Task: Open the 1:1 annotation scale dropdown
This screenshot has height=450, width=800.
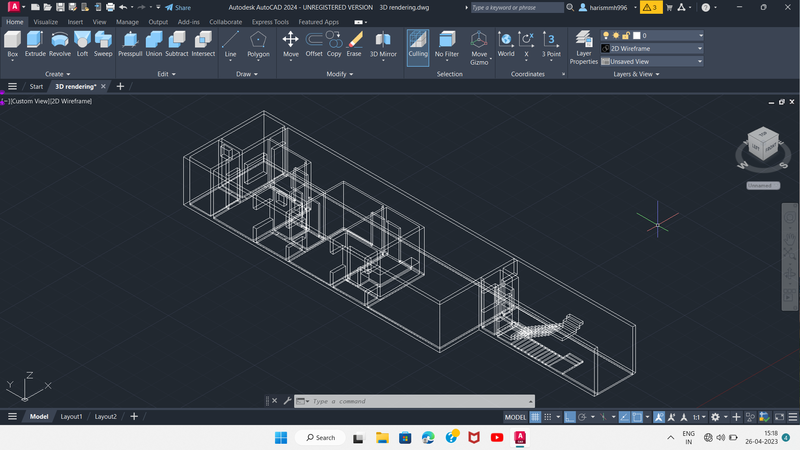Action: tap(699, 417)
